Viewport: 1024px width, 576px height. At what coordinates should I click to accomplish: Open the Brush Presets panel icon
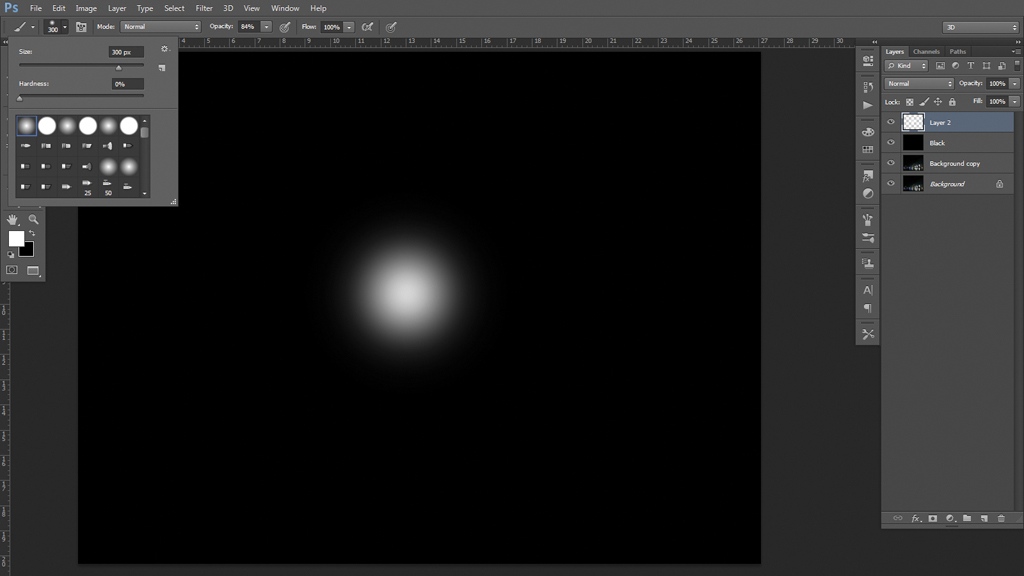pyautogui.click(x=868, y=238)
